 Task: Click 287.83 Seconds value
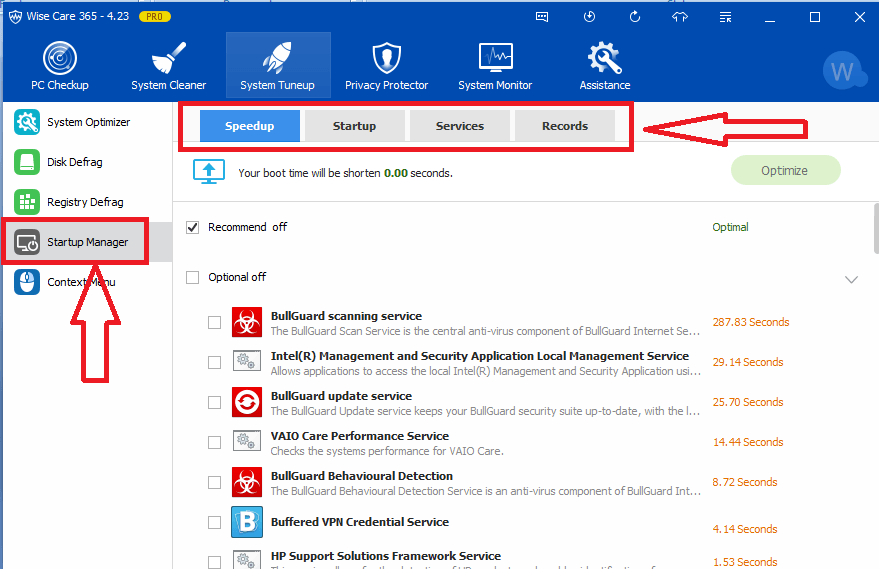coord(751,322)
